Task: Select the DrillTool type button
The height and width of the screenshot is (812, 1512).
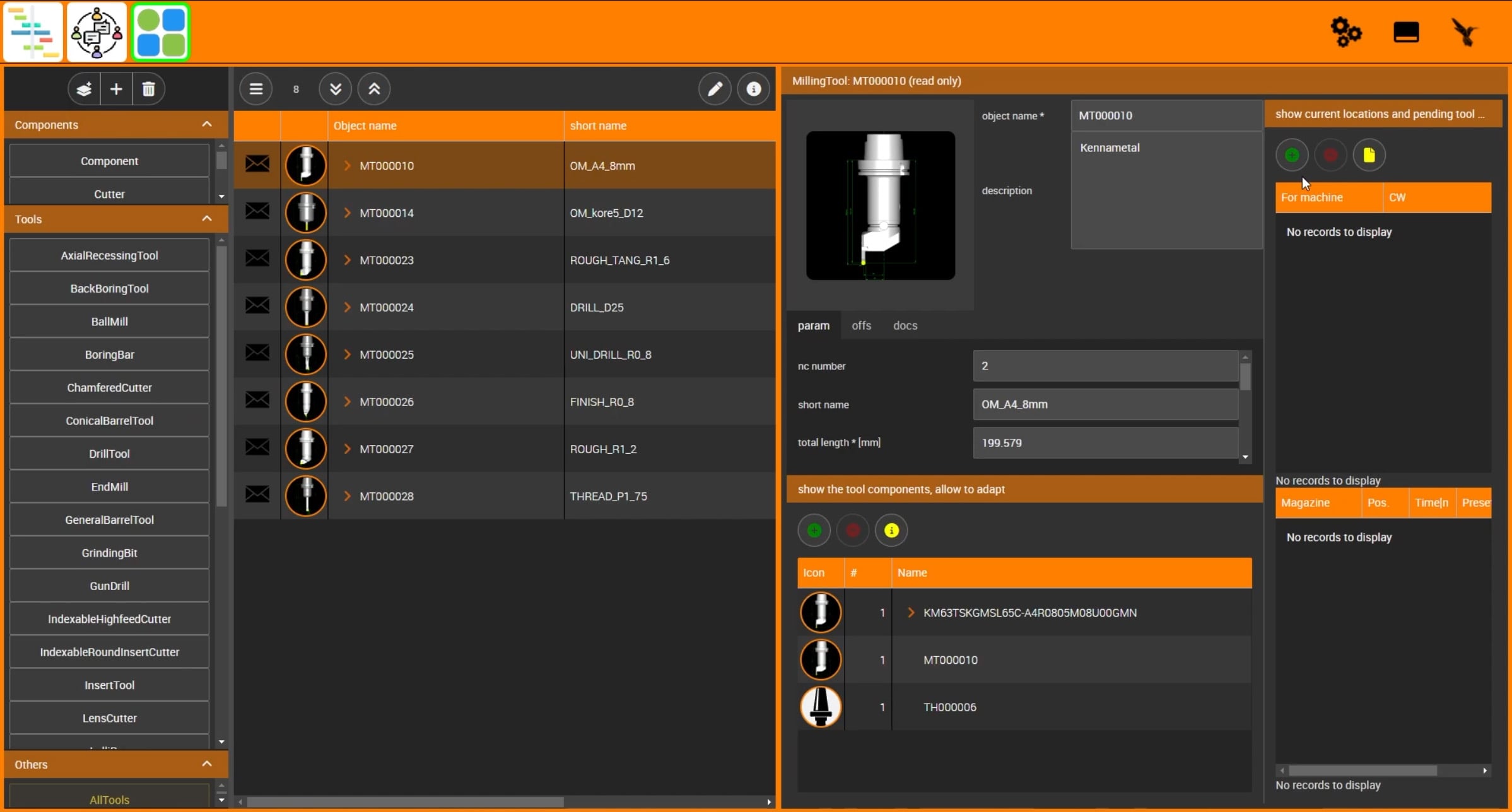Action: click(x=109, y=453)
